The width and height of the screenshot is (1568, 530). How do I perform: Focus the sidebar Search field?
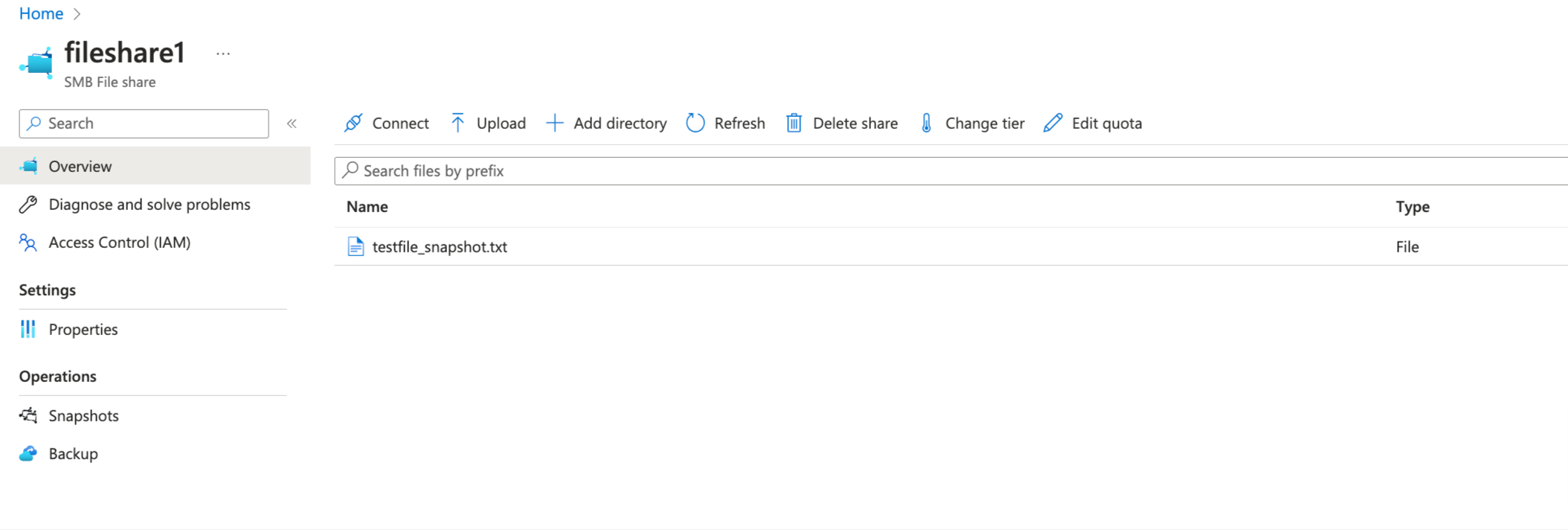(x=144, y=124)
